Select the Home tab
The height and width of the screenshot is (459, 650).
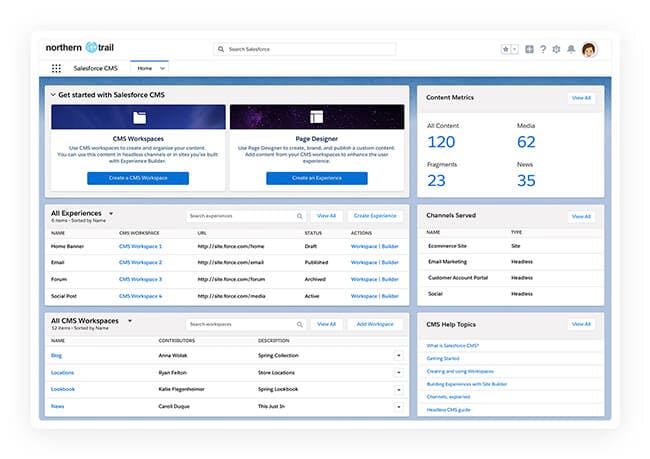(145, 68)
